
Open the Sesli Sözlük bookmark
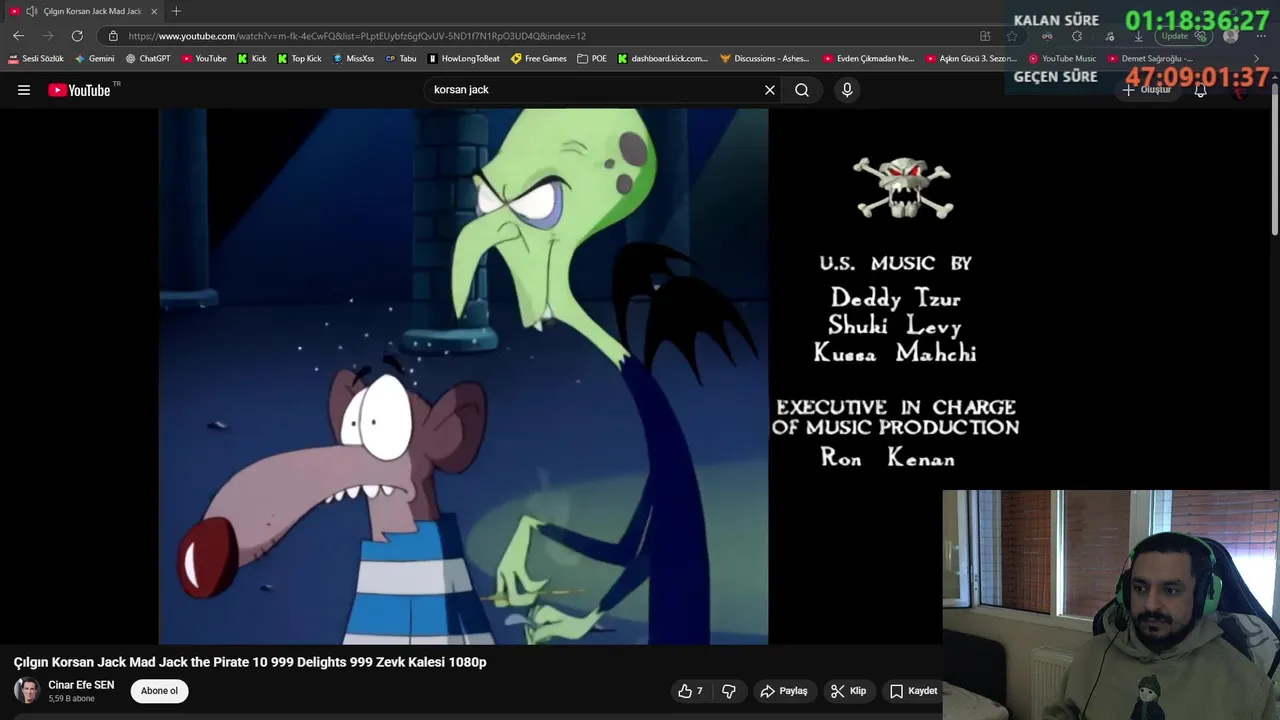[36, 59]
